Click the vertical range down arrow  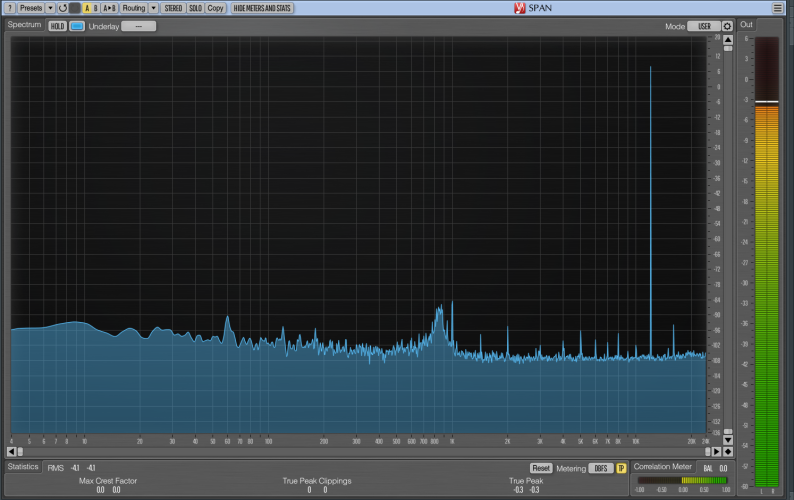(x=728, y=440)
